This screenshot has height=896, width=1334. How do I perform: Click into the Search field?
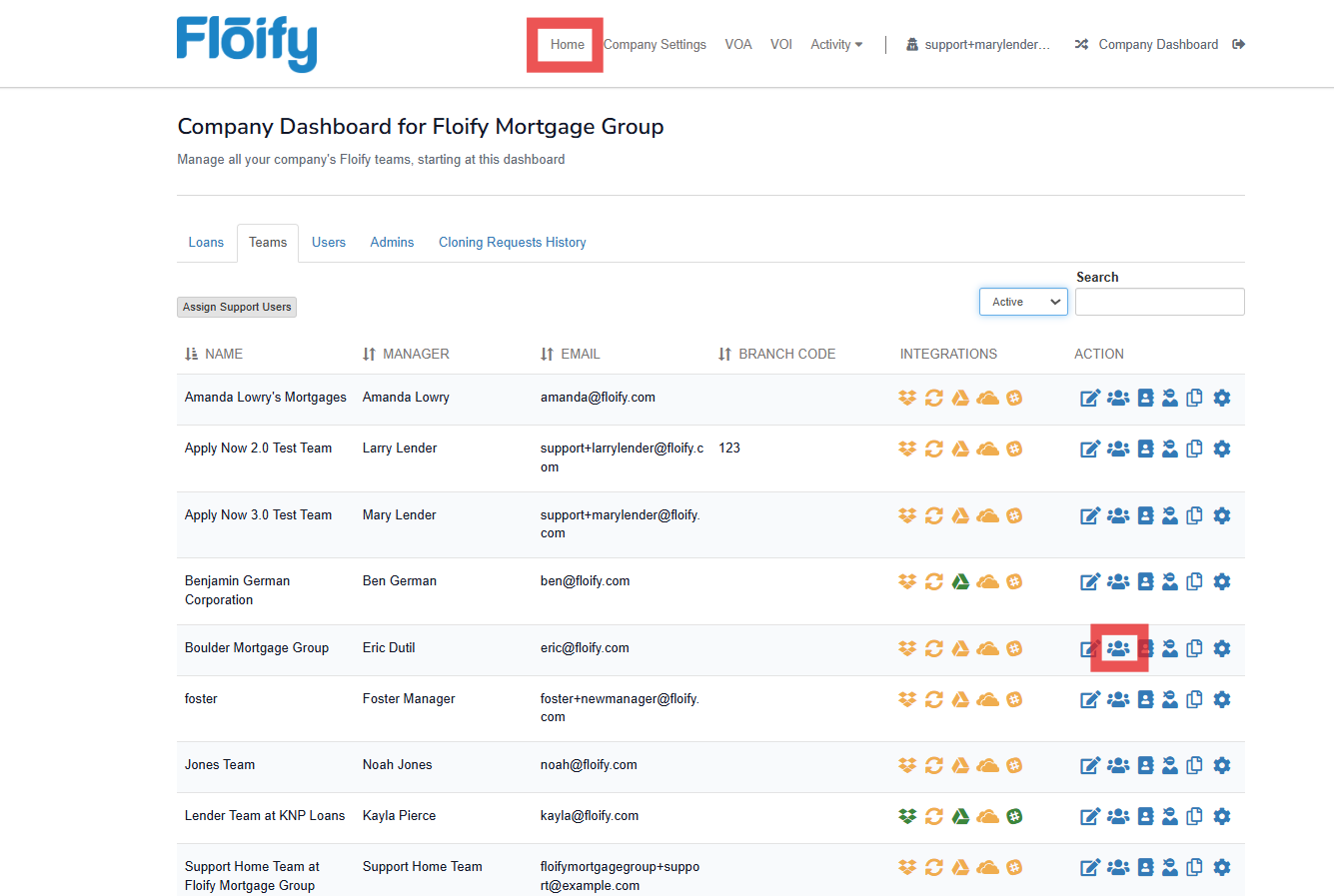(1159, 302)
